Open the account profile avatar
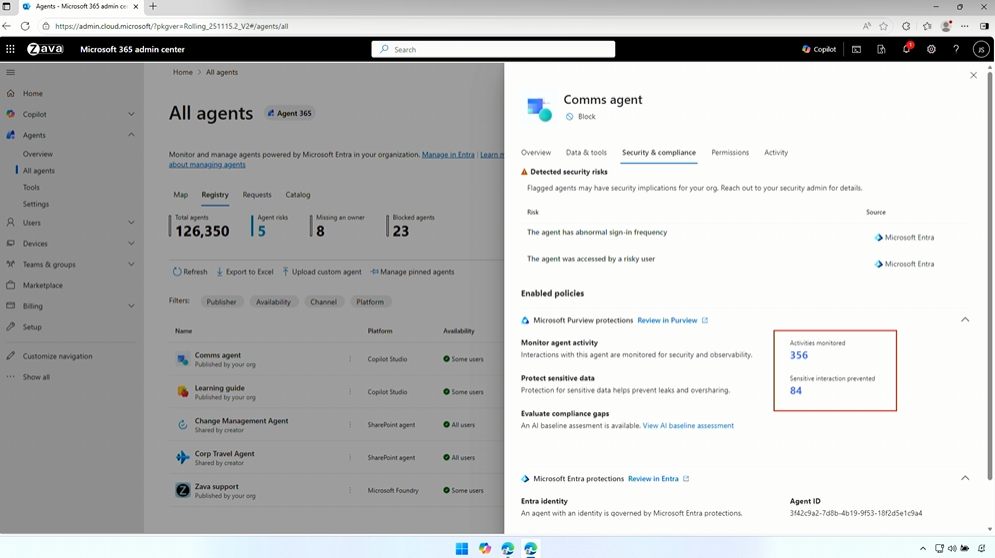The image size is (995, 558). pos(980,49)
